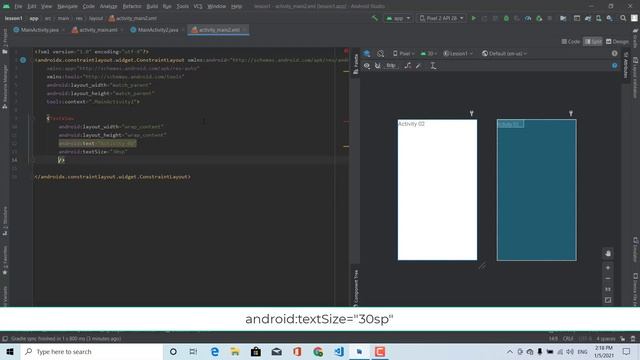Zoom out the layout preview
This screenshot has width=640, height=360.
(x=608, y=278)
